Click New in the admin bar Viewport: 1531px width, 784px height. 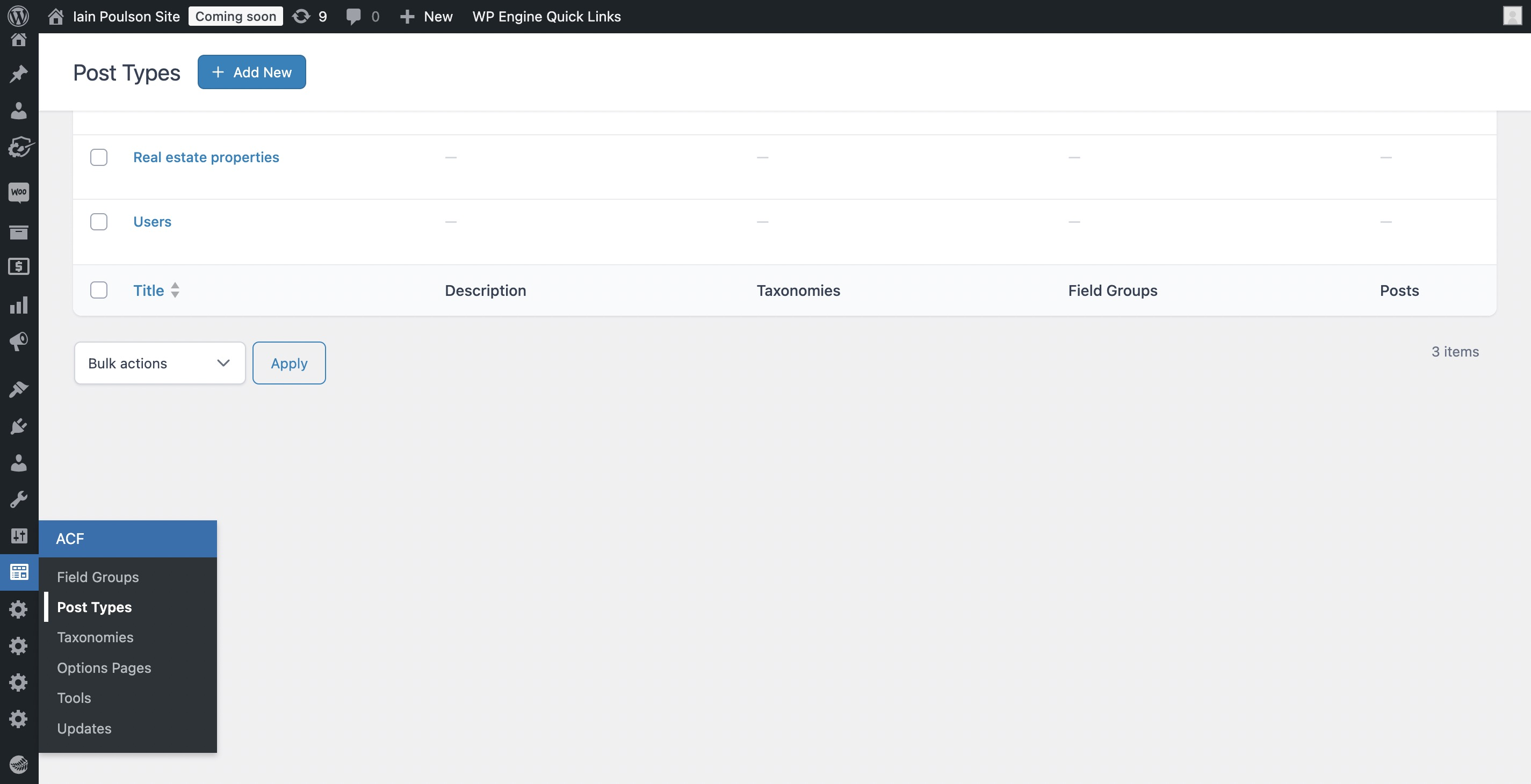click(x=438, y=17)
